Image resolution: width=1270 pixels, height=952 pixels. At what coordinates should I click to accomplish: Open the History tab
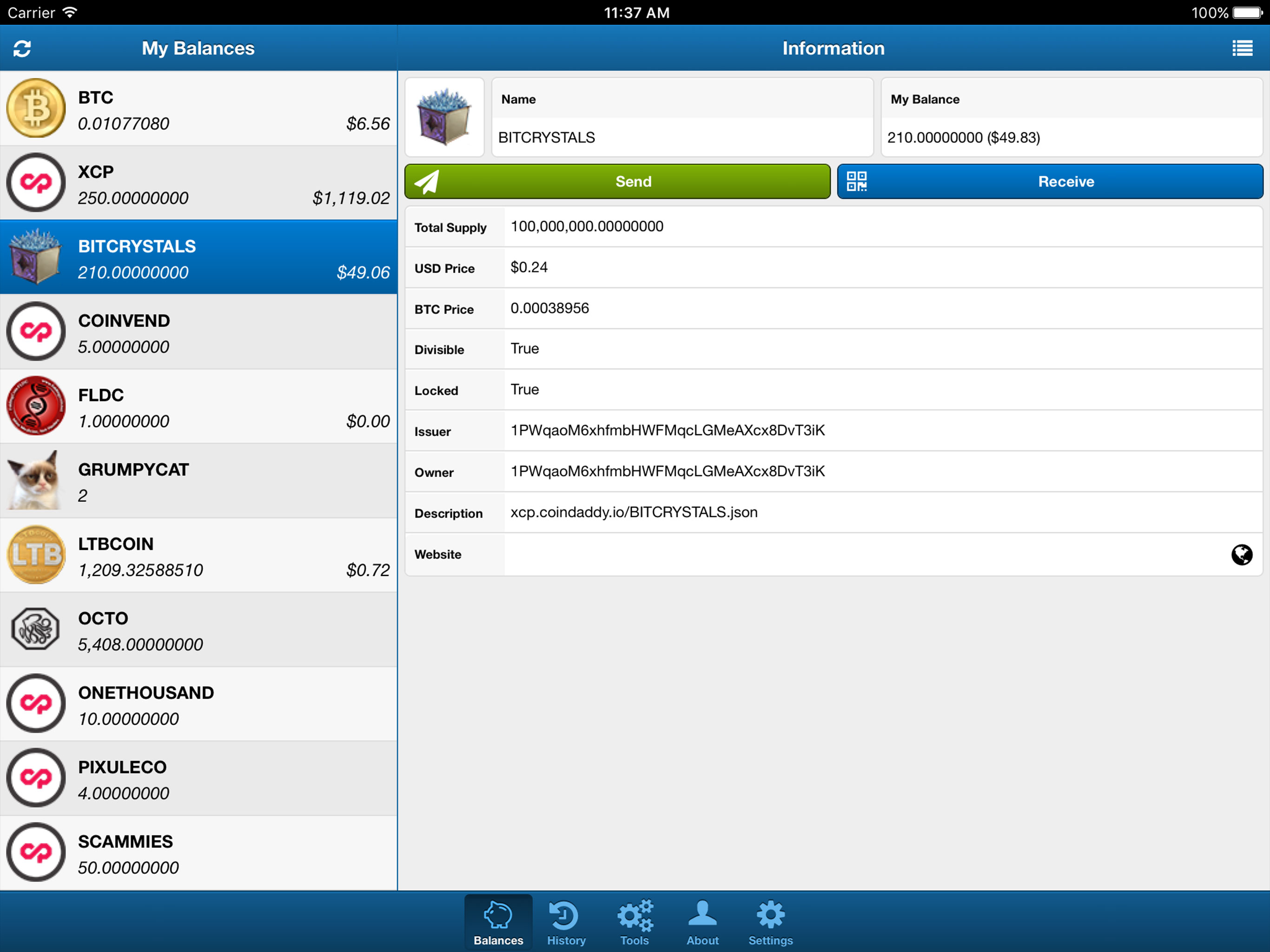(x=566, y=922)
